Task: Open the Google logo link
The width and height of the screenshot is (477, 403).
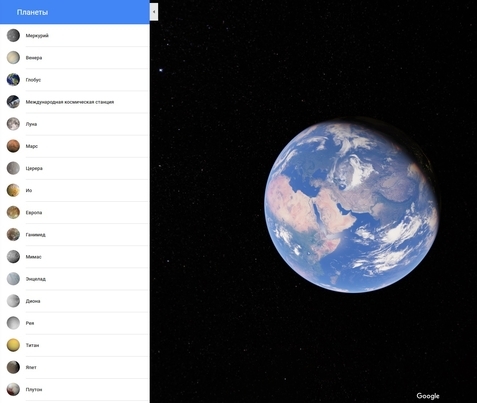Action: pyautogui.click(x=428, y=396)
